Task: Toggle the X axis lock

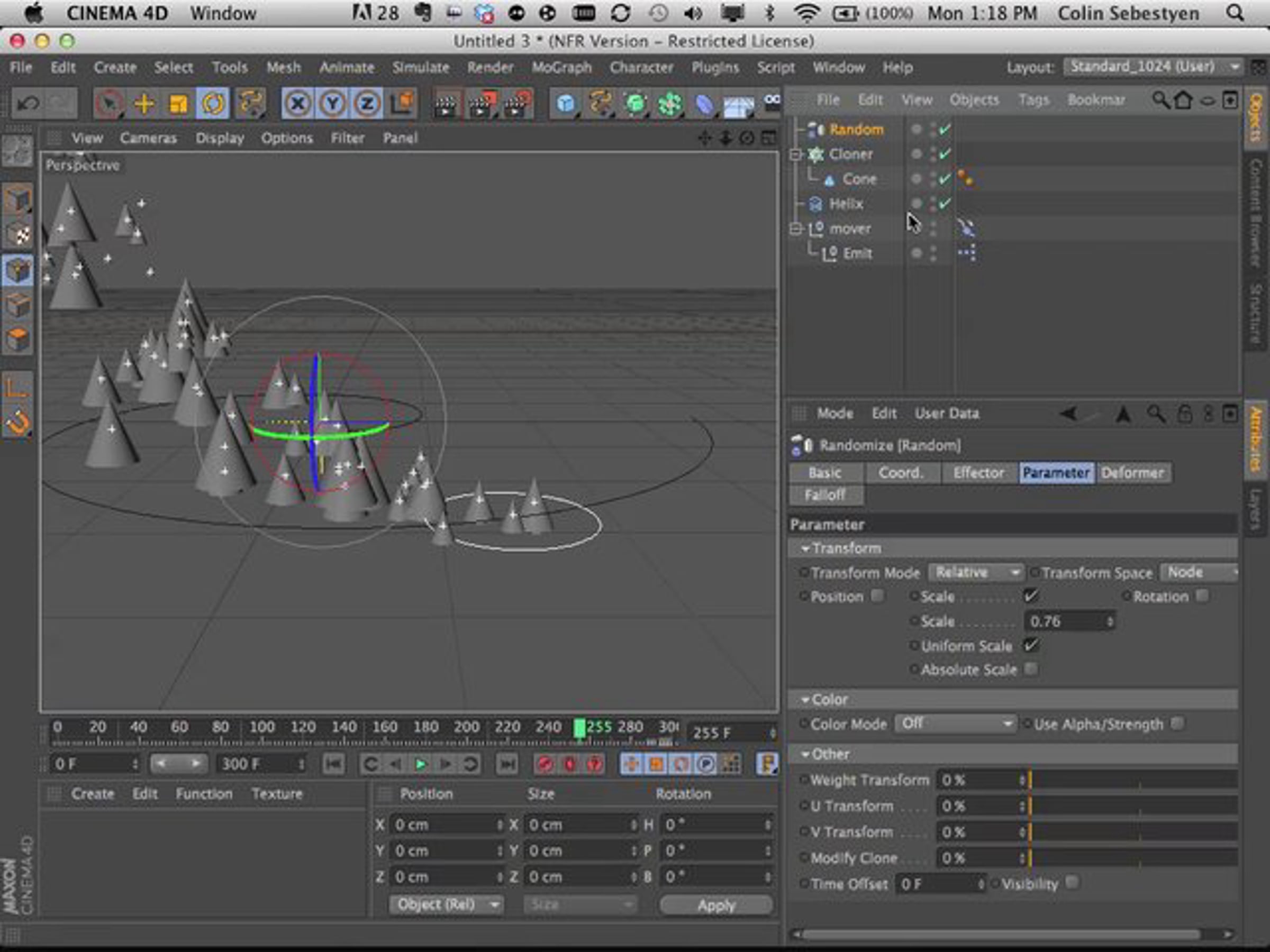Action: pos(297,104)
